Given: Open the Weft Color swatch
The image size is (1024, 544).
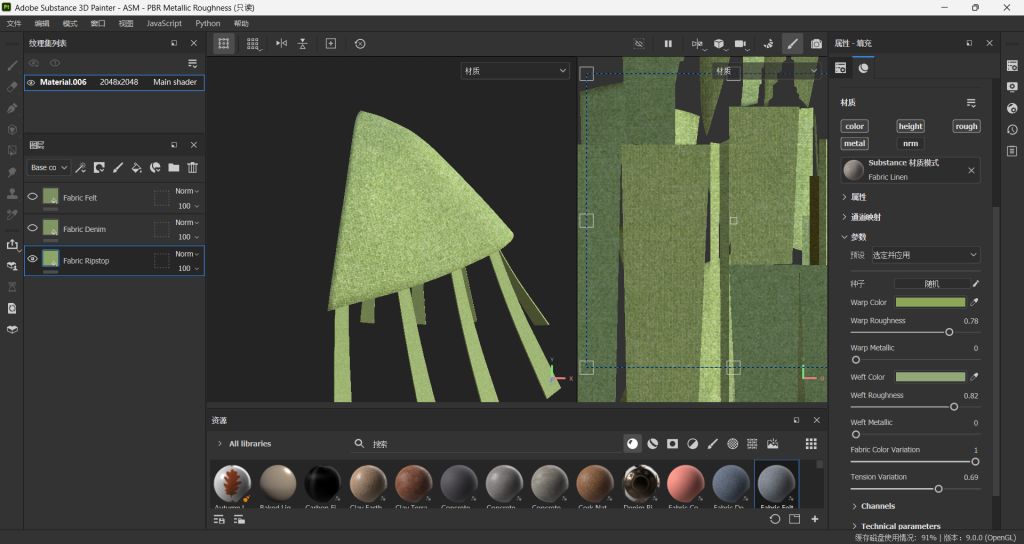Looking at the screenshot, I should coord(930,377).
